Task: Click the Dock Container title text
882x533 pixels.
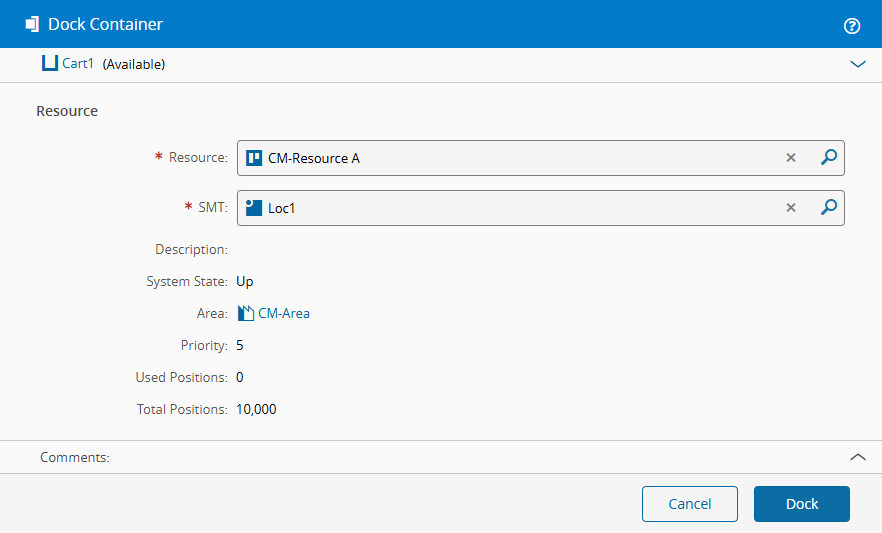Action: pyautogui.click(x=105, y=24)
